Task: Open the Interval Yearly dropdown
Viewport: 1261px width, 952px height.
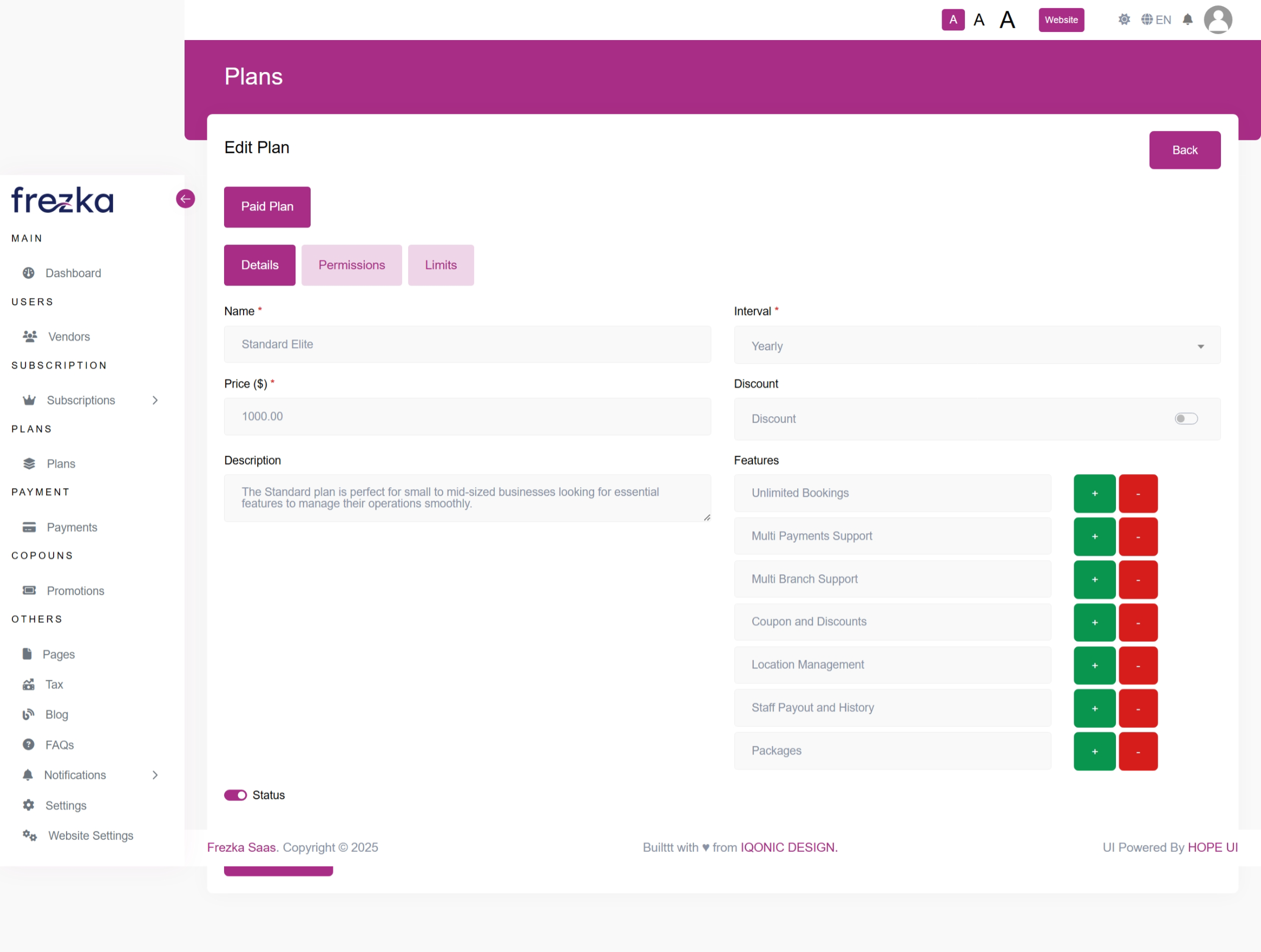Action: point(976,346)
